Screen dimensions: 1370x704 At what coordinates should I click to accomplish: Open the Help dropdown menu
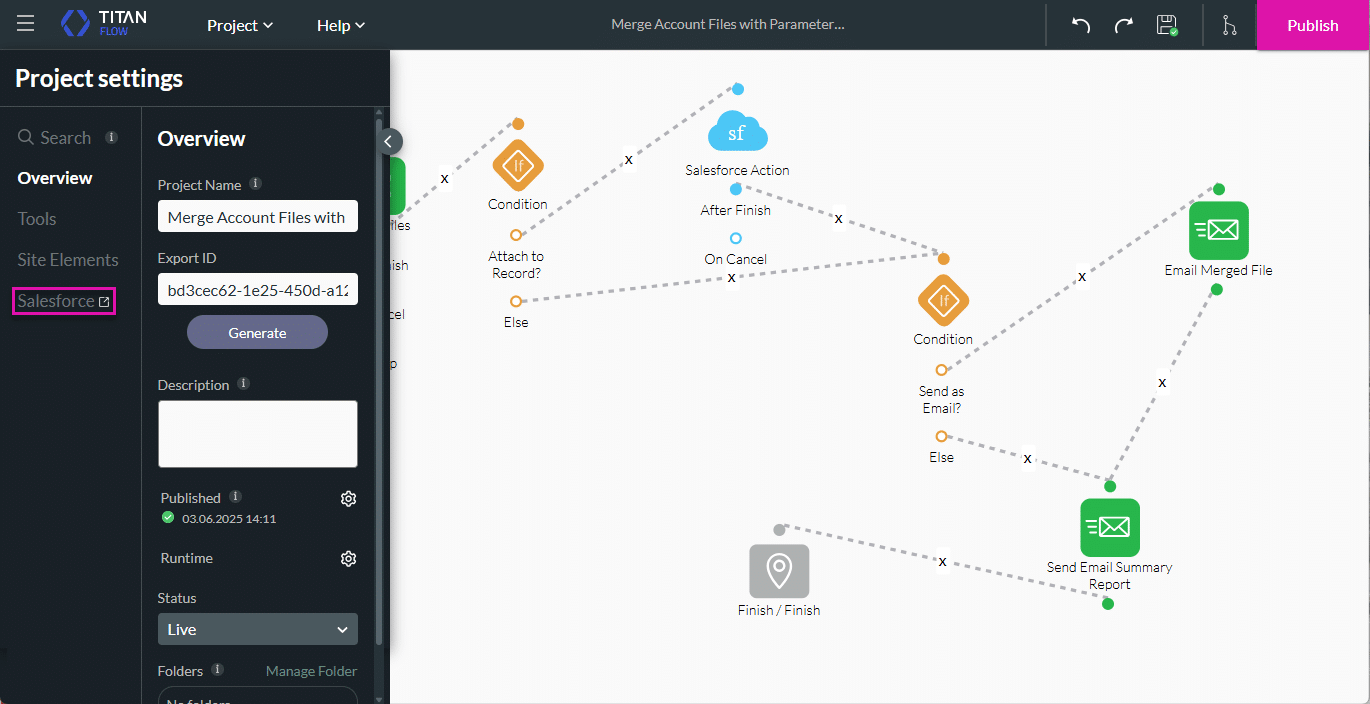point(341,25)
